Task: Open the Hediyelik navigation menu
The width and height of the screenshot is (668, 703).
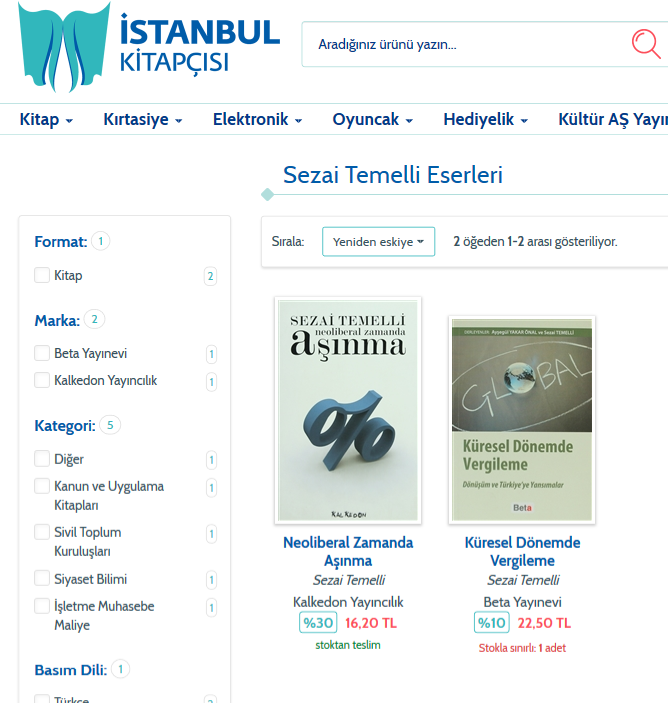Action: (x=486, y=120)
